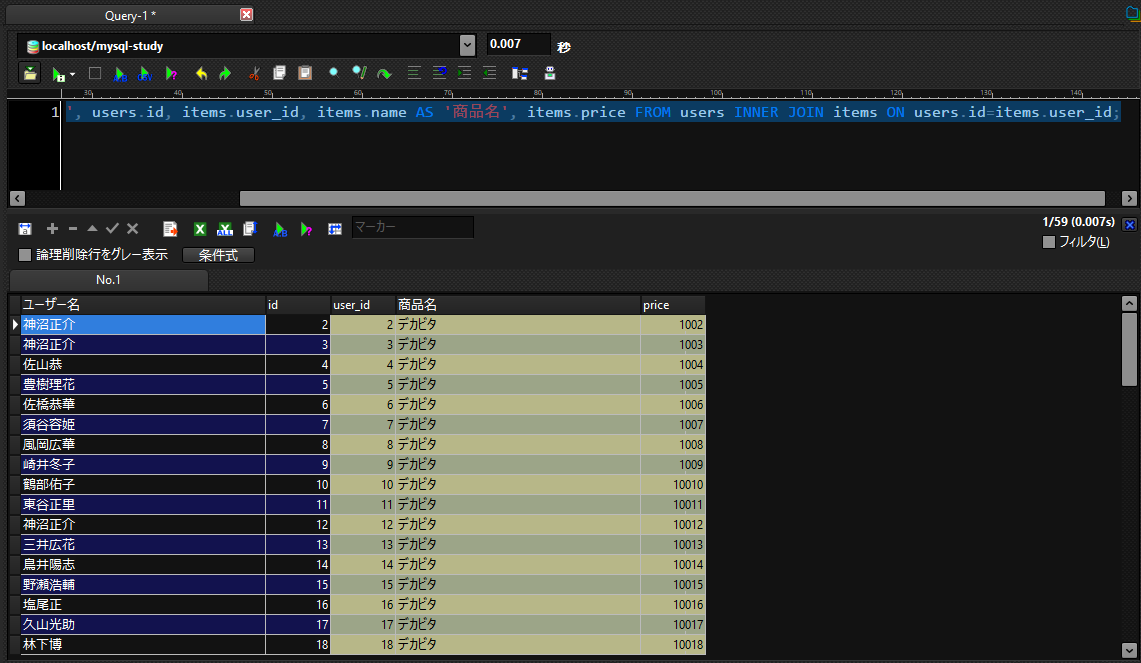Select the 豊樹理花 user name cell

click(143, 384)
